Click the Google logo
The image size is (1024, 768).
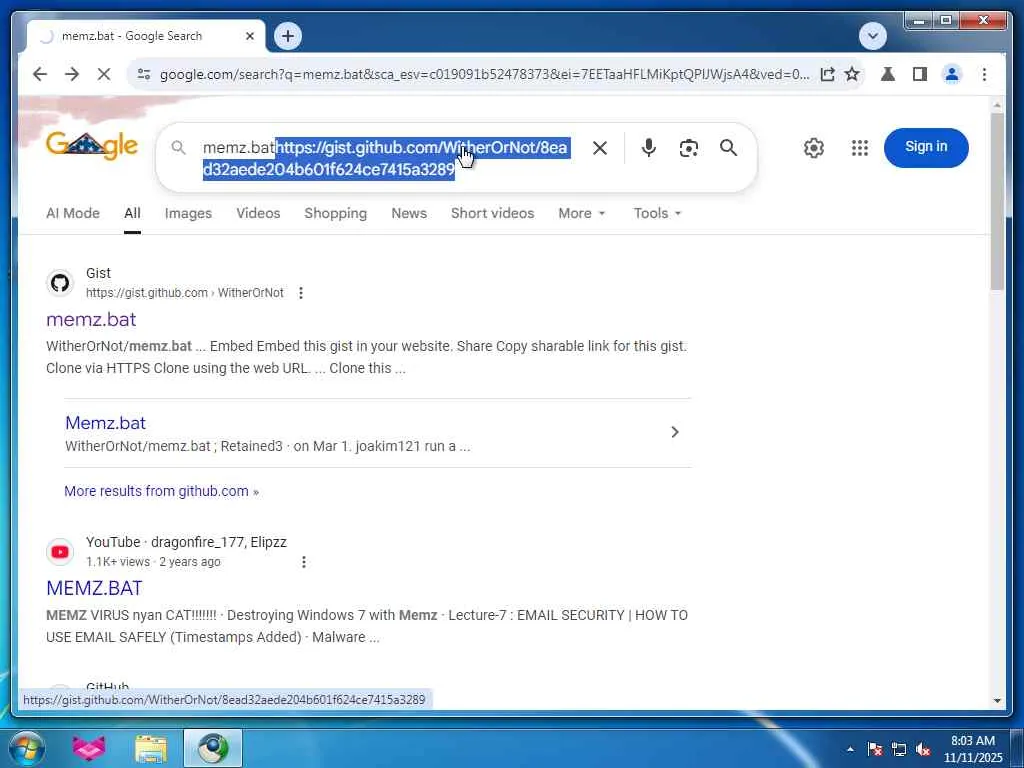(91, 146)
